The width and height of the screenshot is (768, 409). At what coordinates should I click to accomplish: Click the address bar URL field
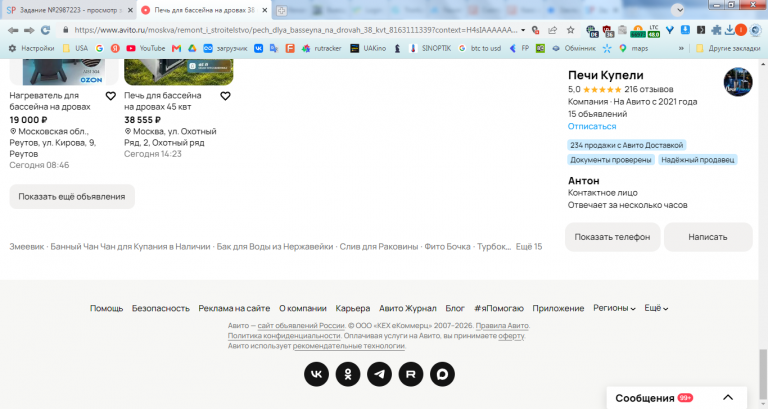pyautogui.click(x=295, y=30)
